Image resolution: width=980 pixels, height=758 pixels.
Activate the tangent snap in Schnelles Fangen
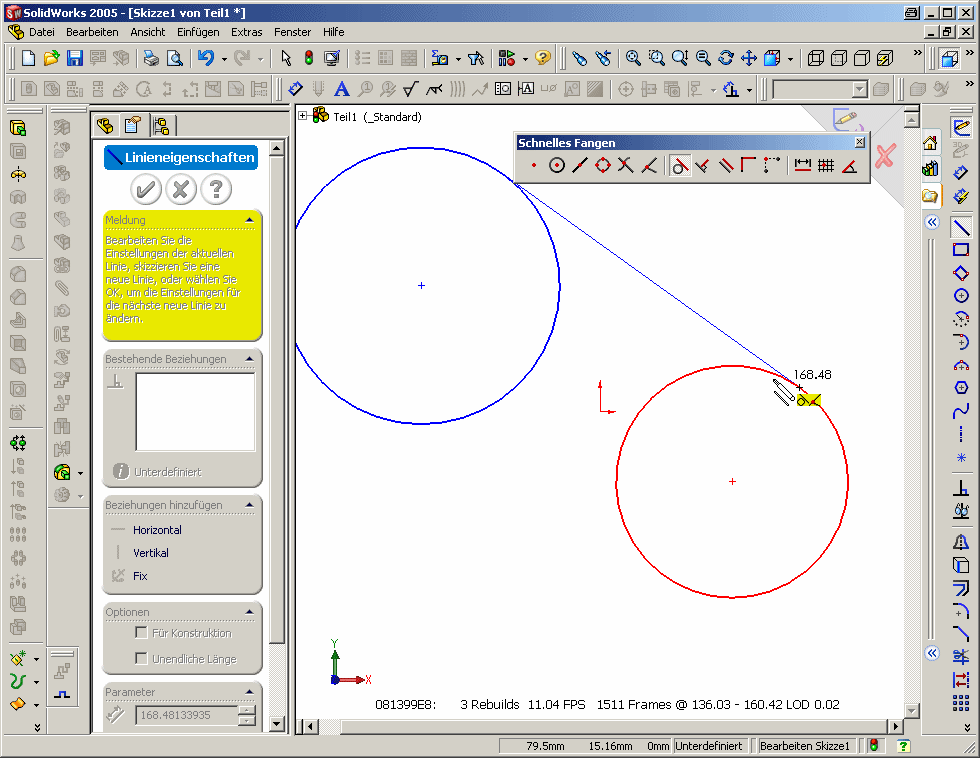pyautogui.click(x=679, y=166)
